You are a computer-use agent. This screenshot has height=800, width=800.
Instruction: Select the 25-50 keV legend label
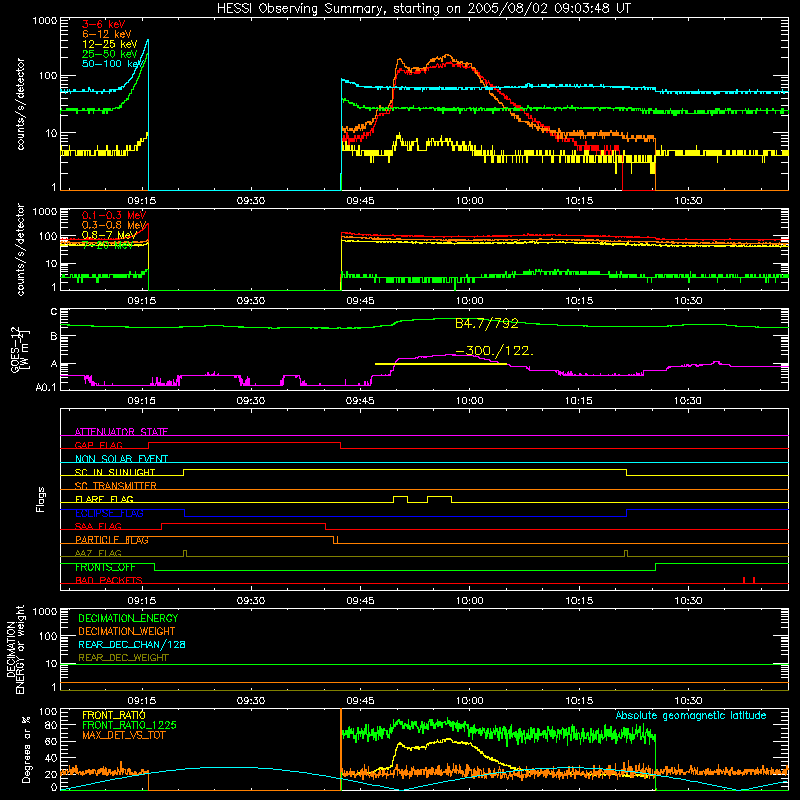point(110,54)
